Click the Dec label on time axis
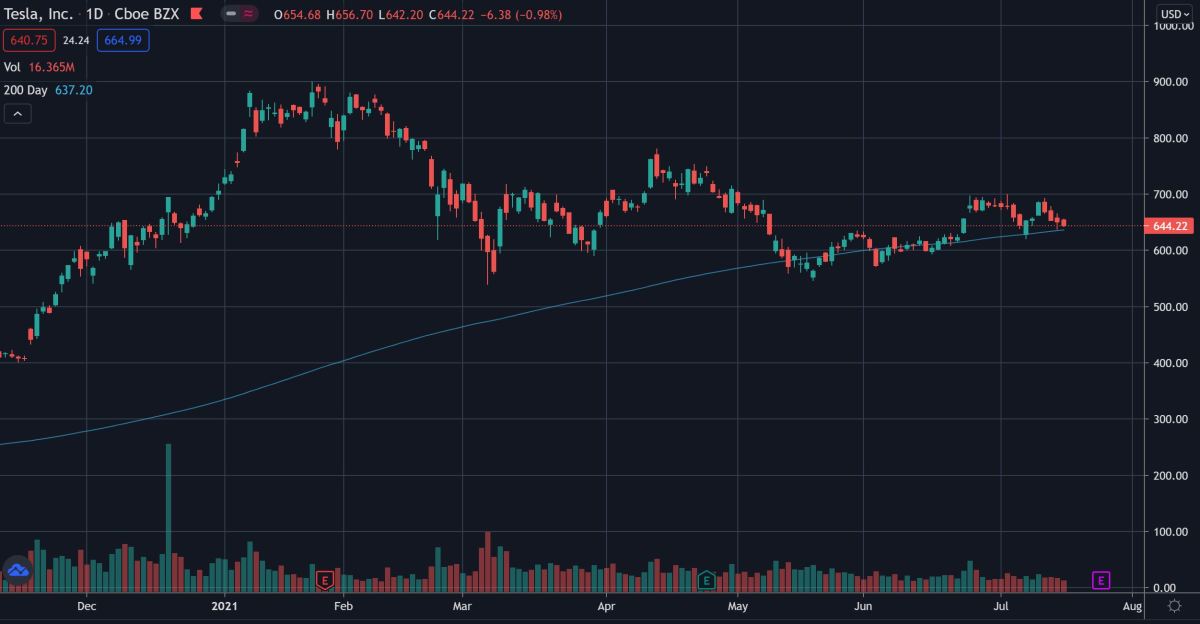The width and height of the screenshot is (1200, 624). 86,606
